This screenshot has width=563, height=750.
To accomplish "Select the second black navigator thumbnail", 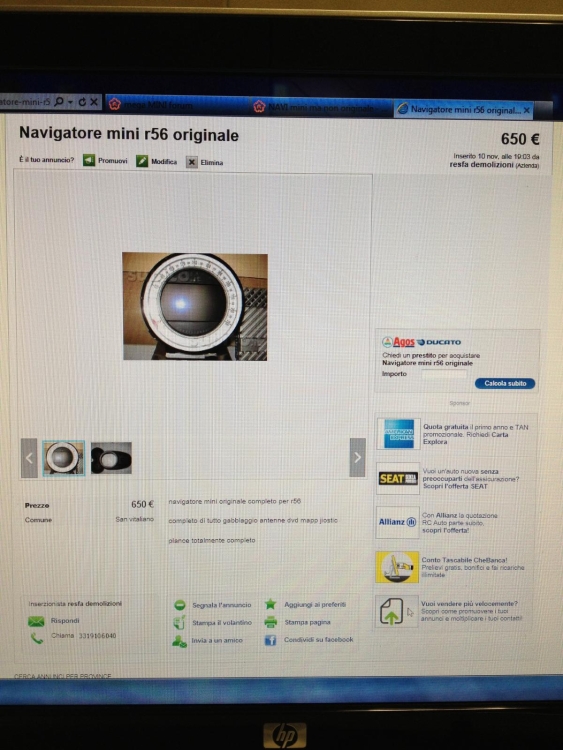I will [x=111, y=458].
